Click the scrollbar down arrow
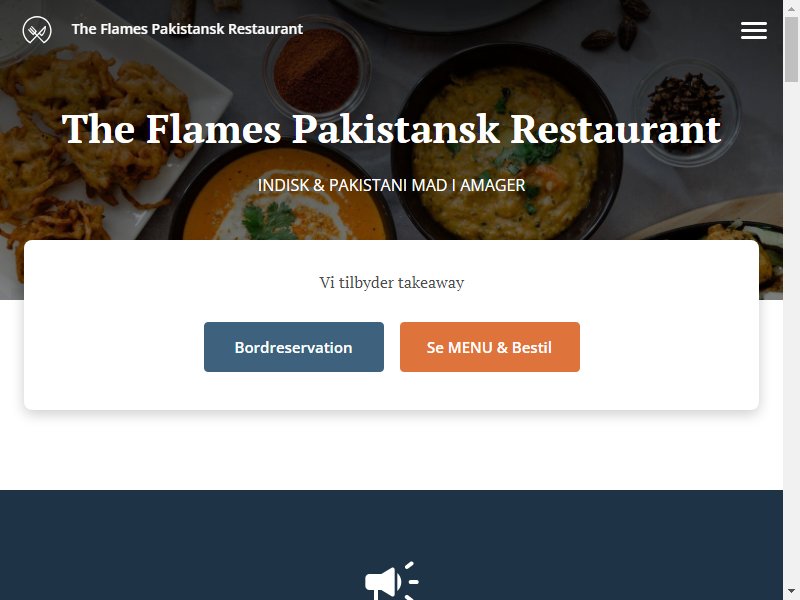Viewport: 800px width, 600px height. tap(791, 591)
